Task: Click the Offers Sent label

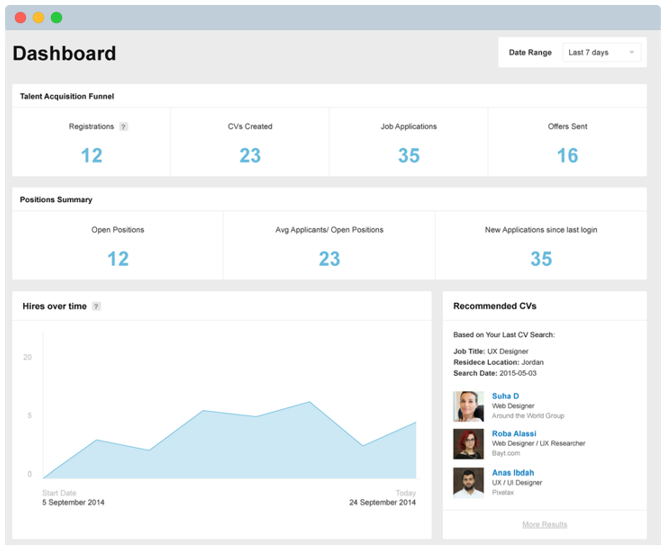Action: point(567,127)
